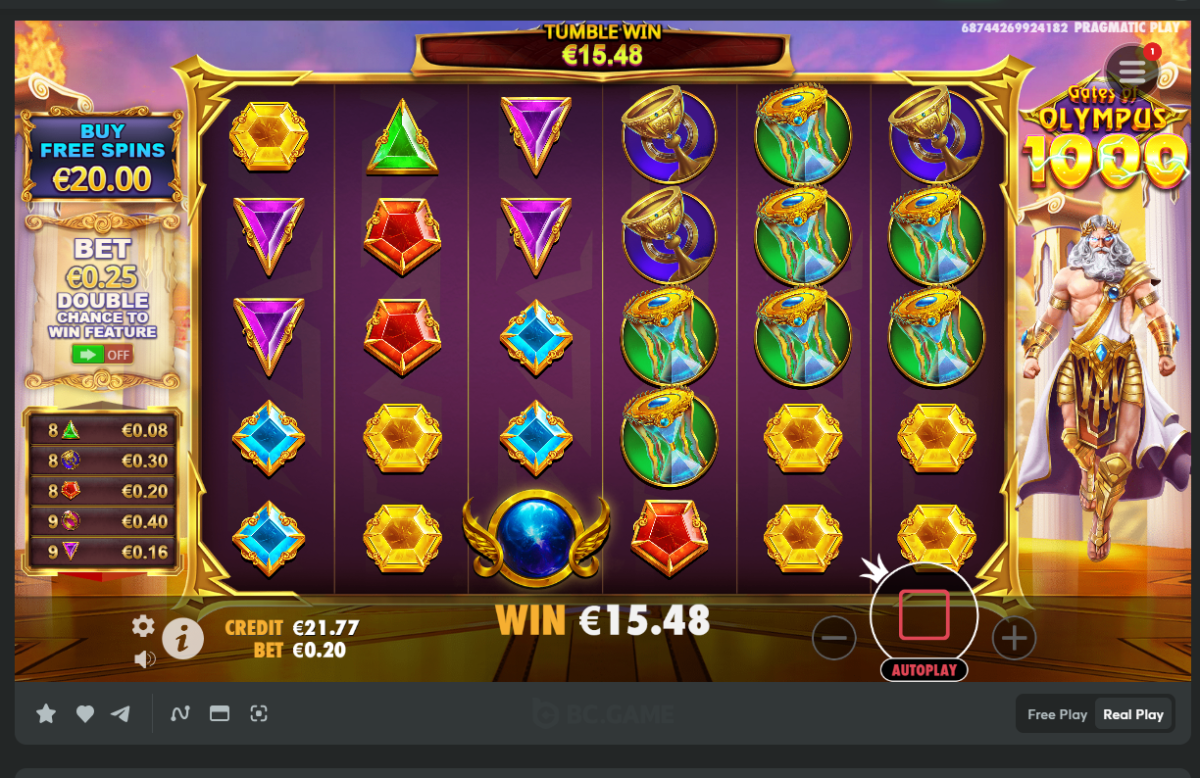Open the hamburger menu with notification badge
Screen dimensions: 1200x778
tap(1132, 70)
